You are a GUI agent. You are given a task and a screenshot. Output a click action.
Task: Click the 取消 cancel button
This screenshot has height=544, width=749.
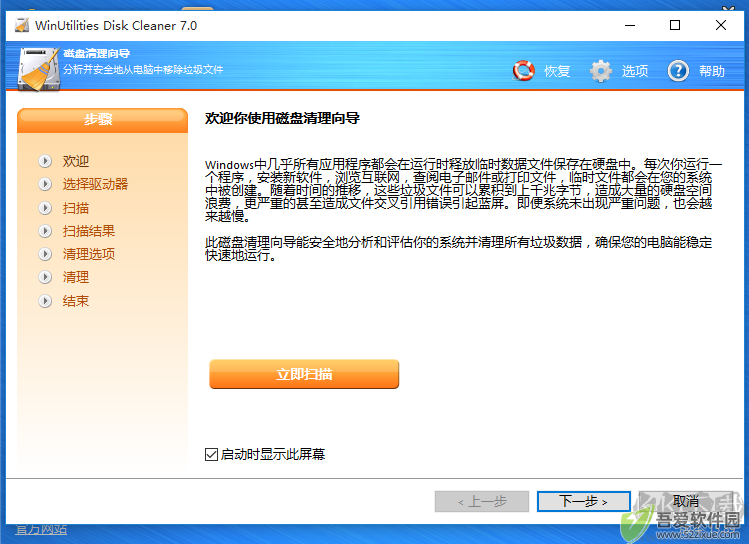pyautogui.click(x=685, y=501)
